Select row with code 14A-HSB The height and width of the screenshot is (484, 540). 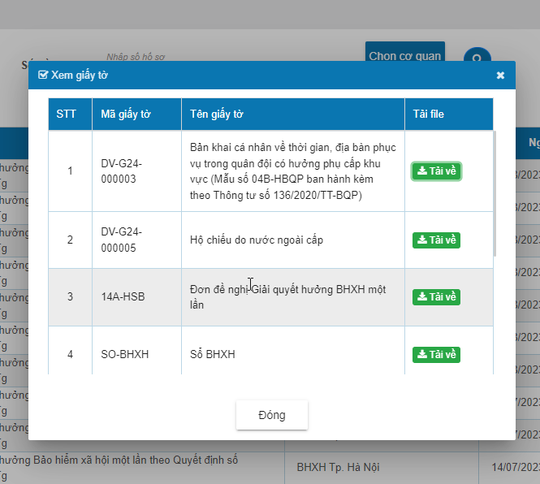click(271, 297)
